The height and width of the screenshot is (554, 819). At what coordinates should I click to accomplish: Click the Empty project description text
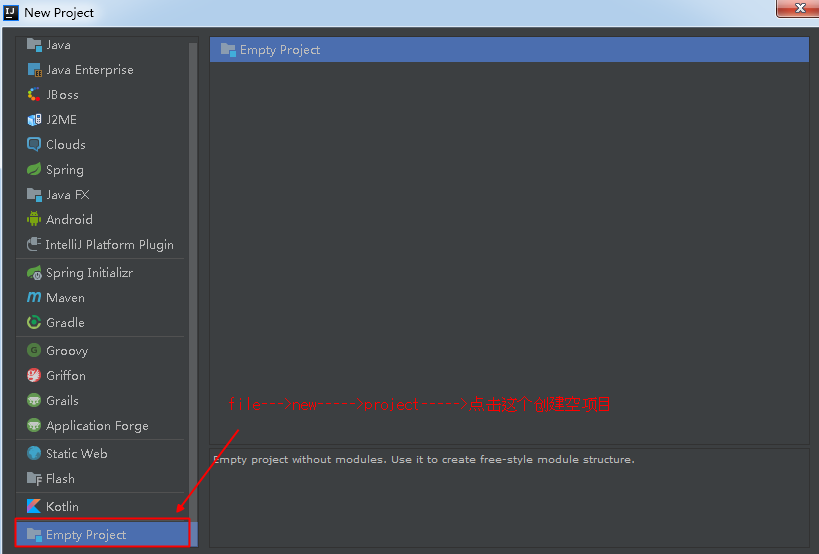coord(424,459)
